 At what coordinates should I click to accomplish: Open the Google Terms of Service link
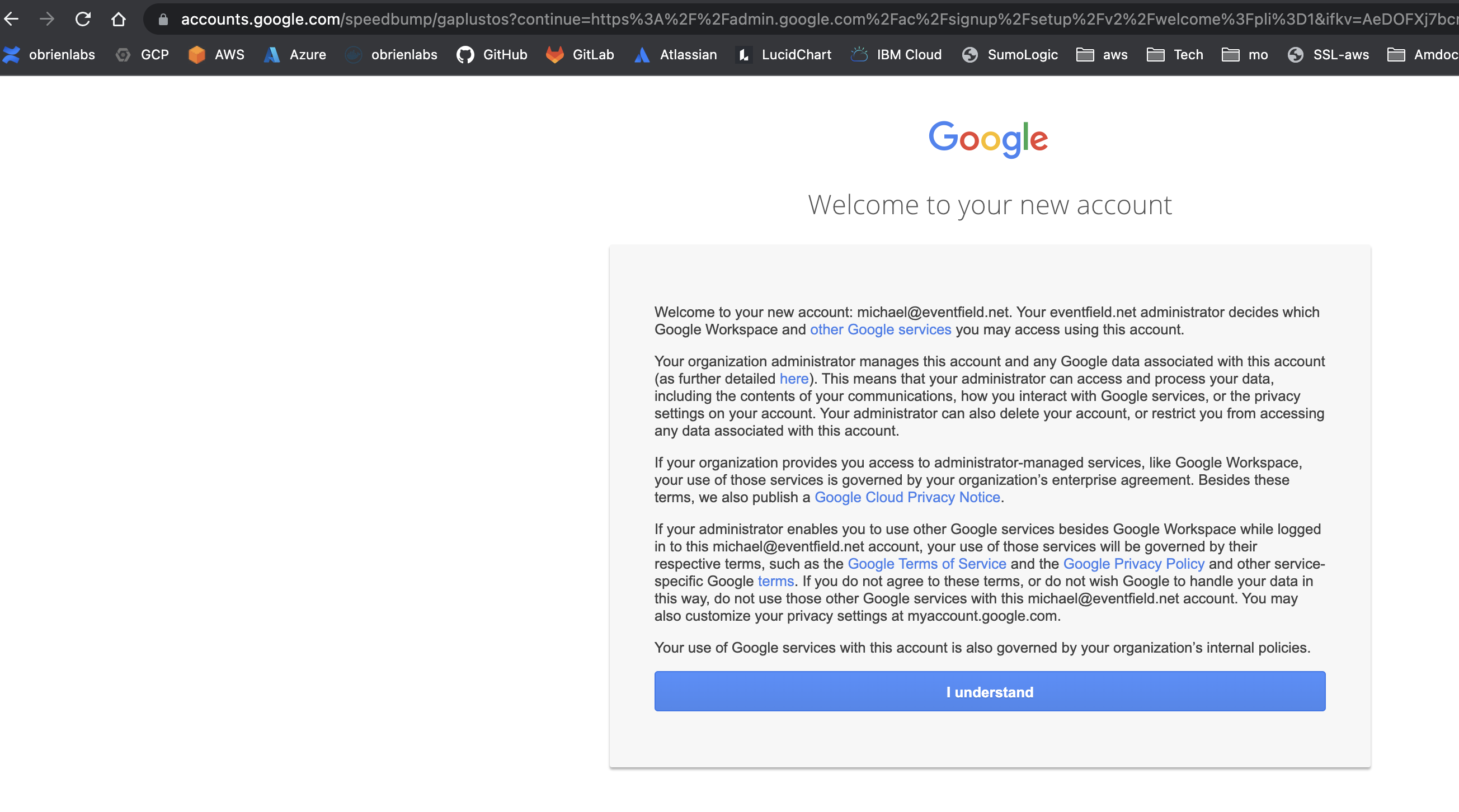point(926,563)
